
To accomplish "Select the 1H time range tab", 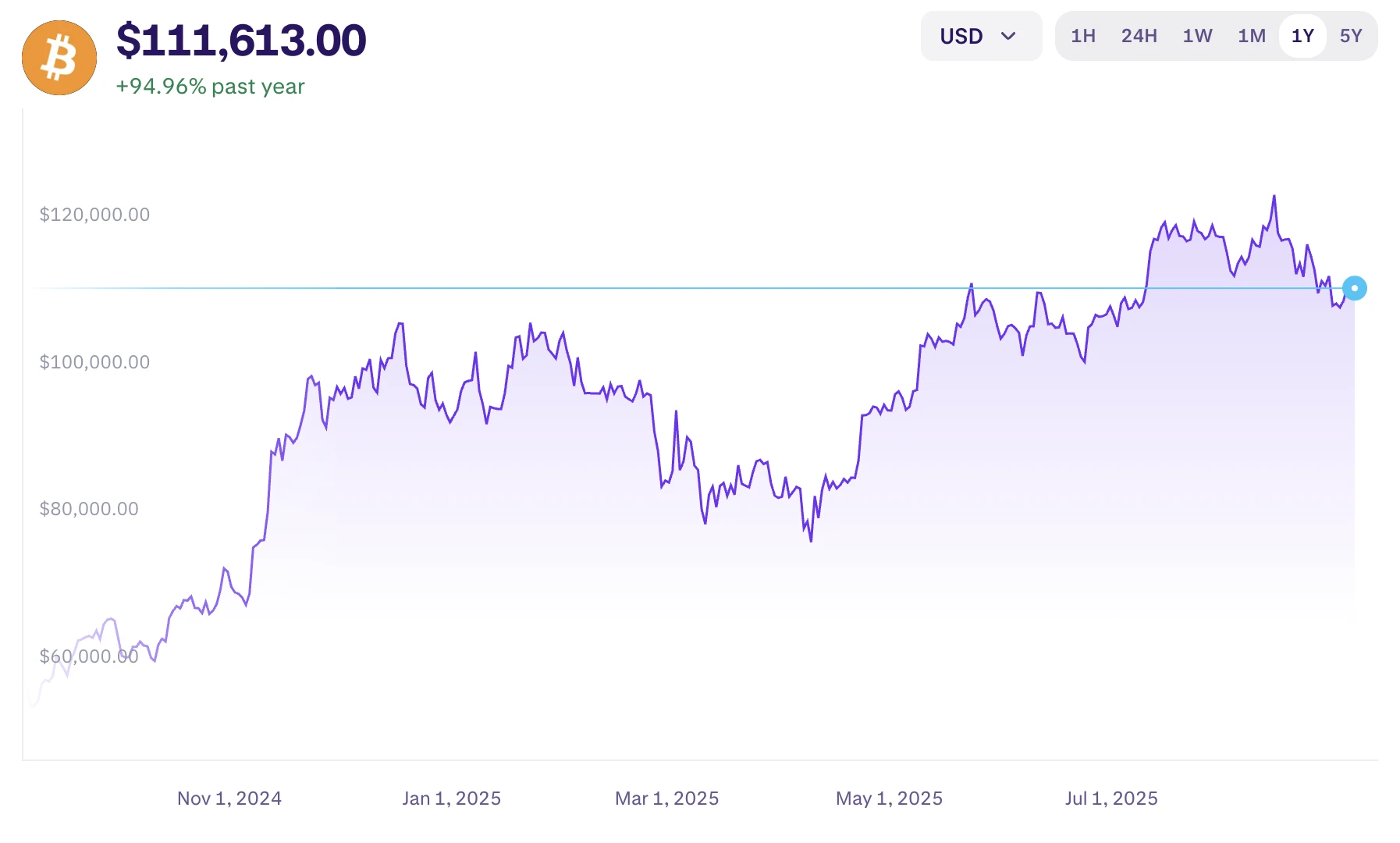I will 1082,36.
